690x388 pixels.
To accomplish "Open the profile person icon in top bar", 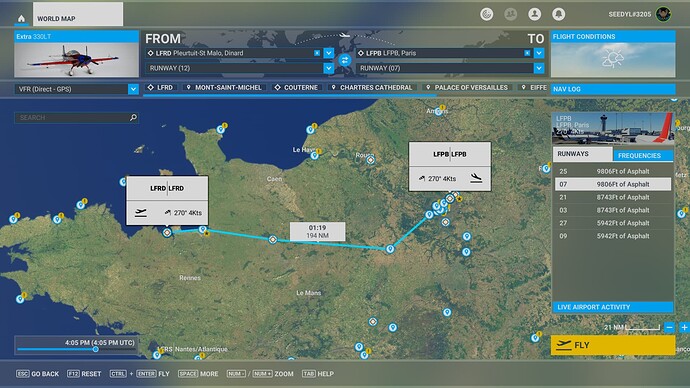I will click(x=535, y=14).
